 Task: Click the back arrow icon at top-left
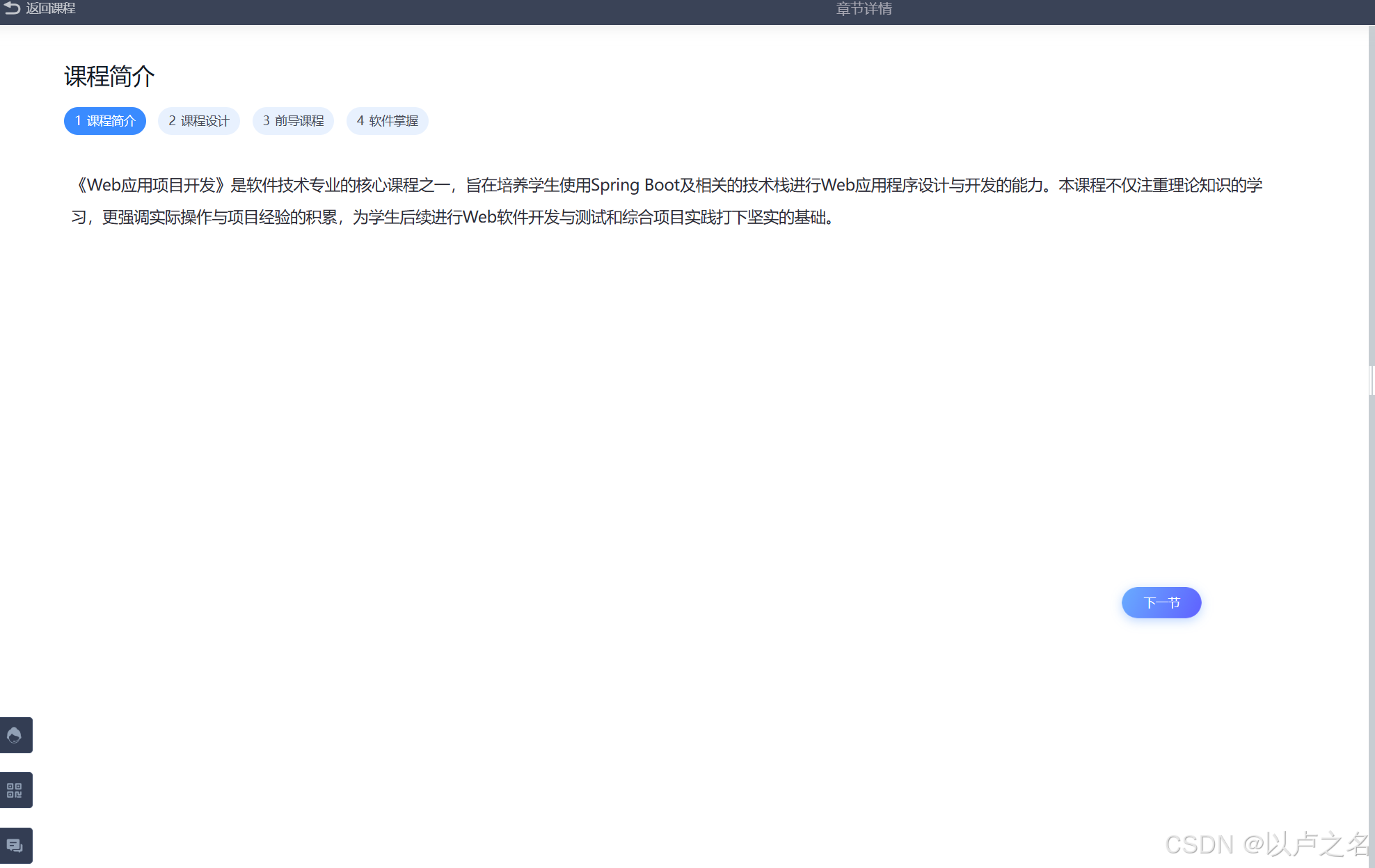pos(12,8)
